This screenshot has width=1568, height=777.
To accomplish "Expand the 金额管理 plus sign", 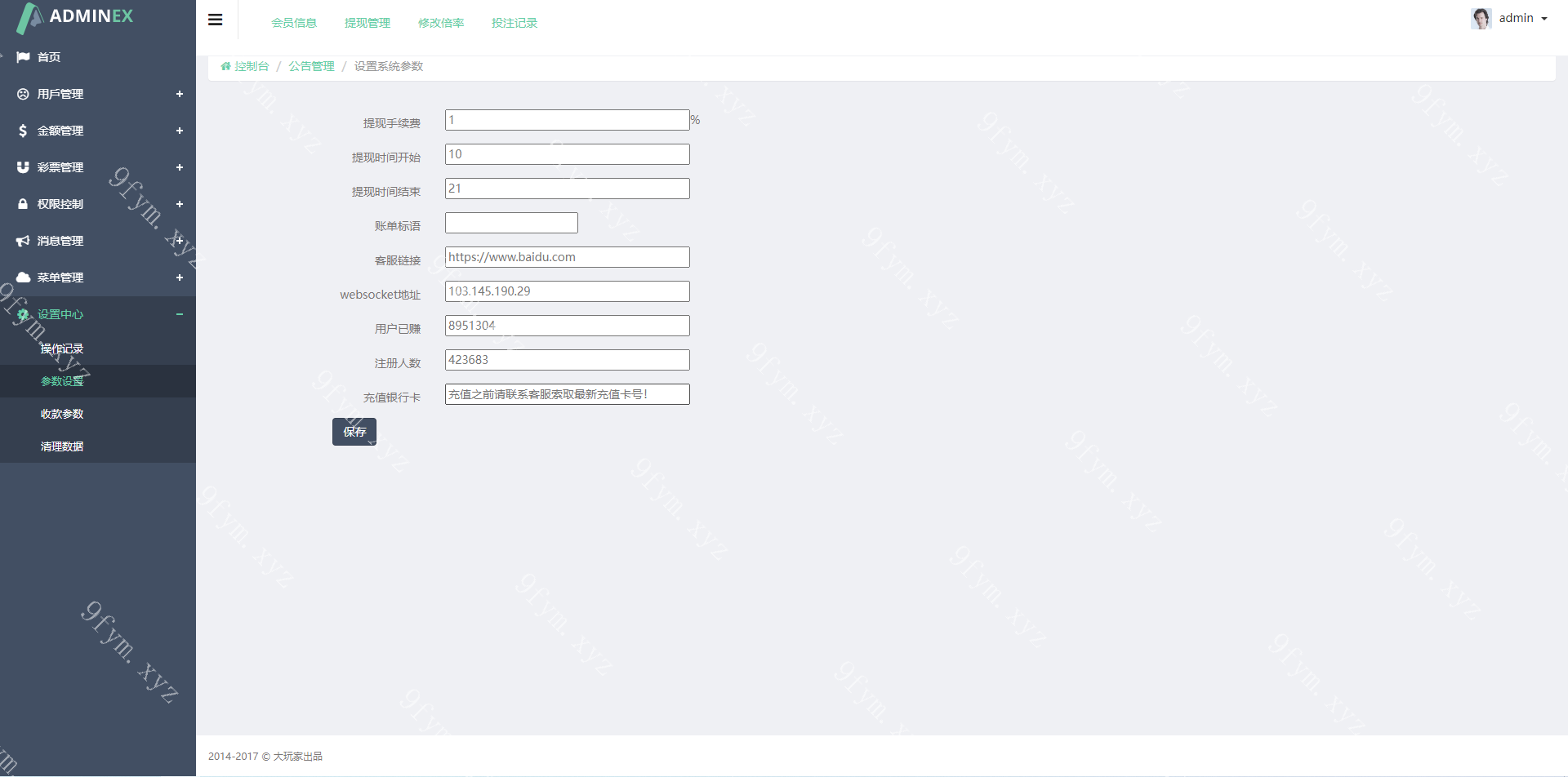I will (180, 131).
